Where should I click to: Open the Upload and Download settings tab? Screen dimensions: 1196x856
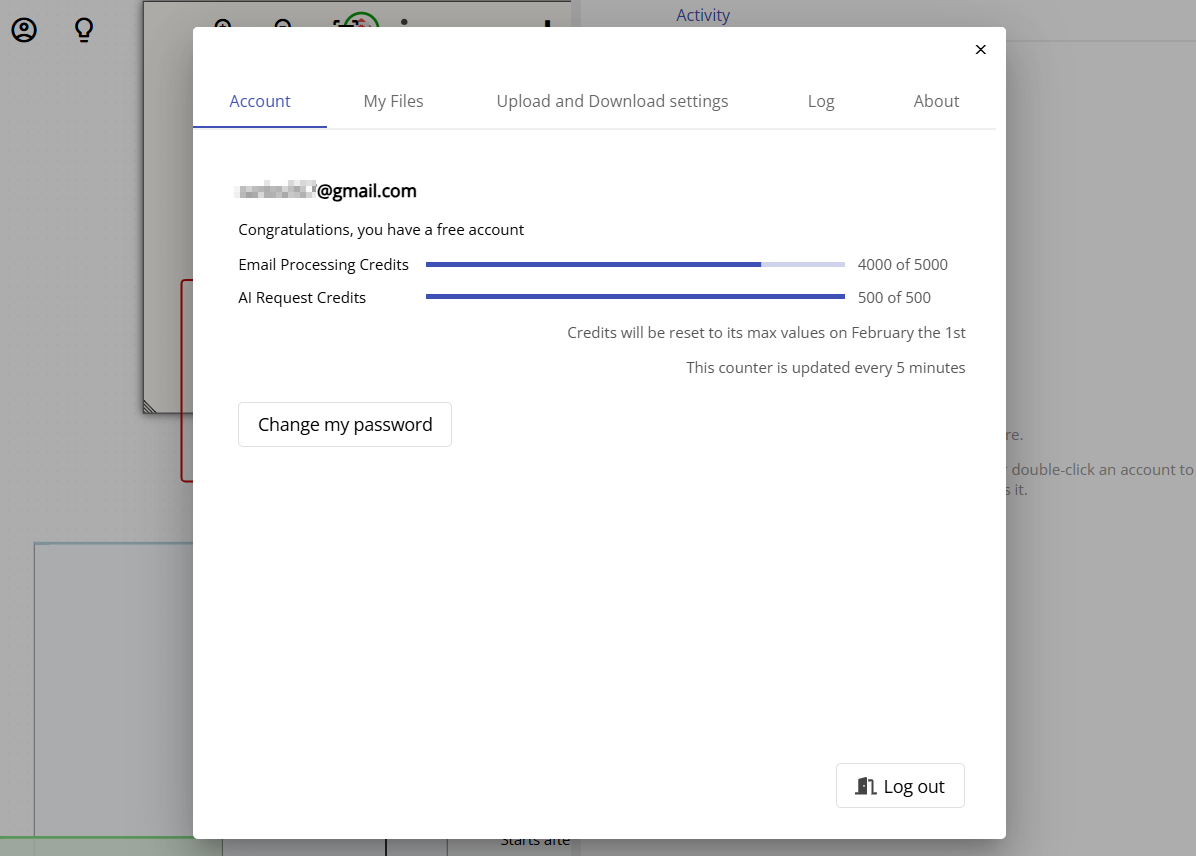[x=612, y=101]
